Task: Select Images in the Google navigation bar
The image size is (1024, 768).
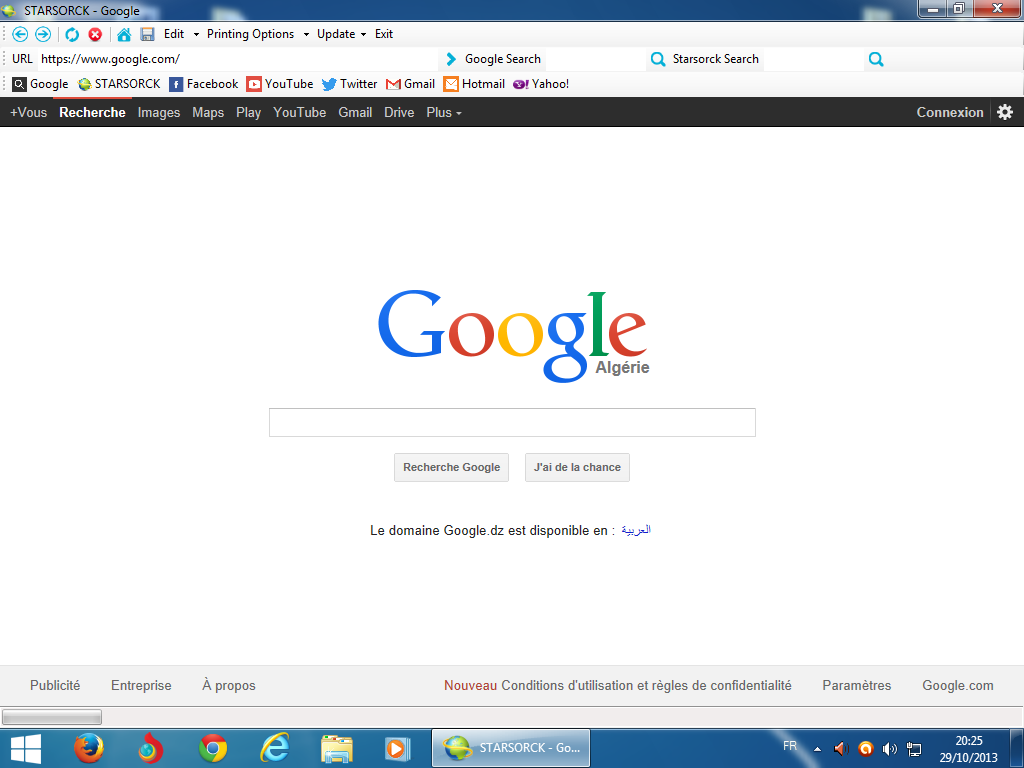Action: tap(159, 112)
